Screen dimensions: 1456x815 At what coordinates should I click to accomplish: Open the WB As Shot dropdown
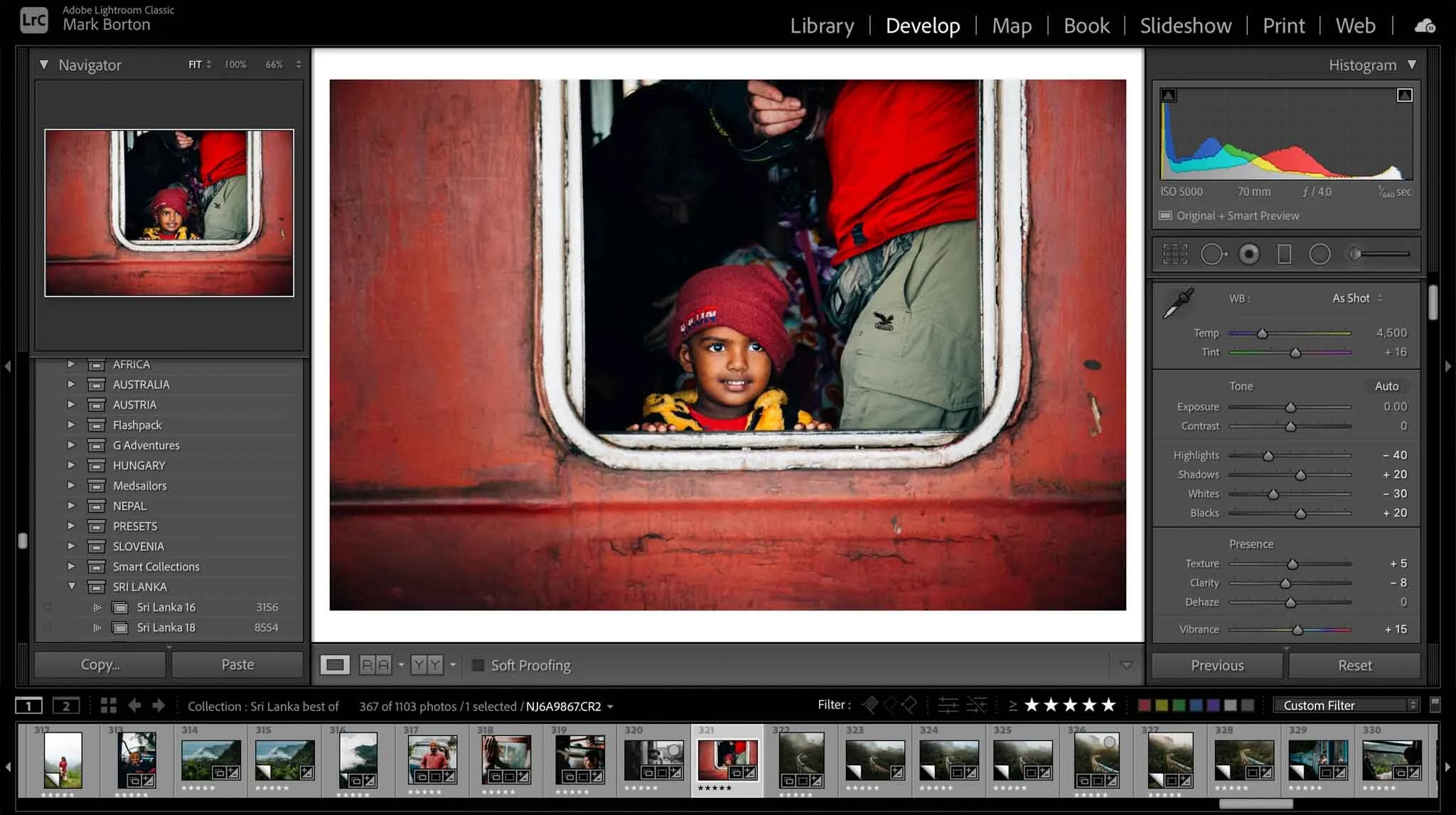(x=1354, y=298)
